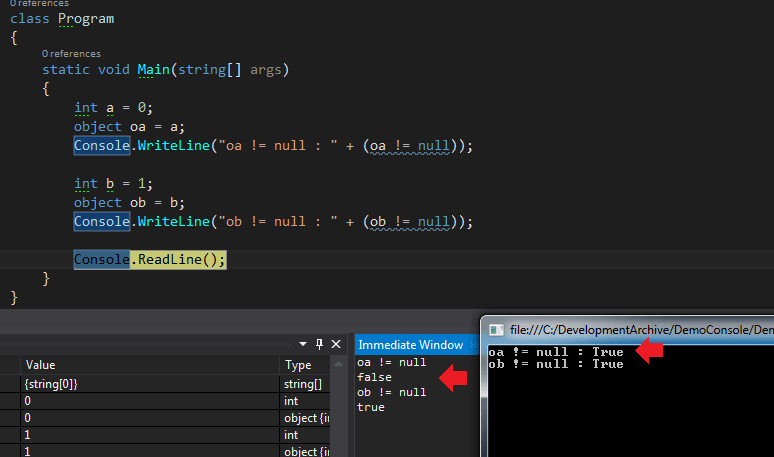Viewport: 774px width, 457px height.
Task: Click the Program class name in code
Action: coord(85,19)
